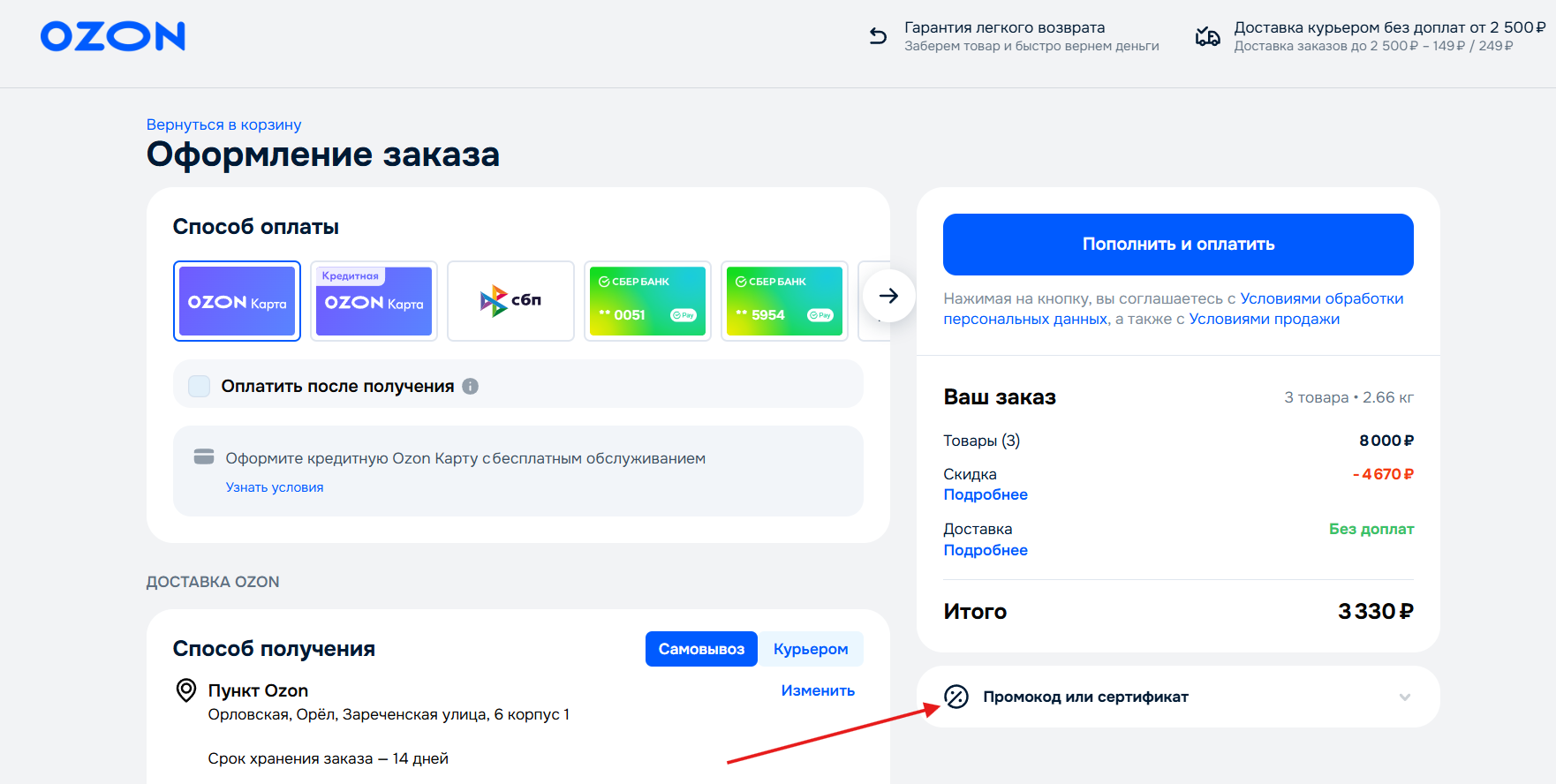
Task: Go back via Вернуться в корзину
Action: [223, 124]
